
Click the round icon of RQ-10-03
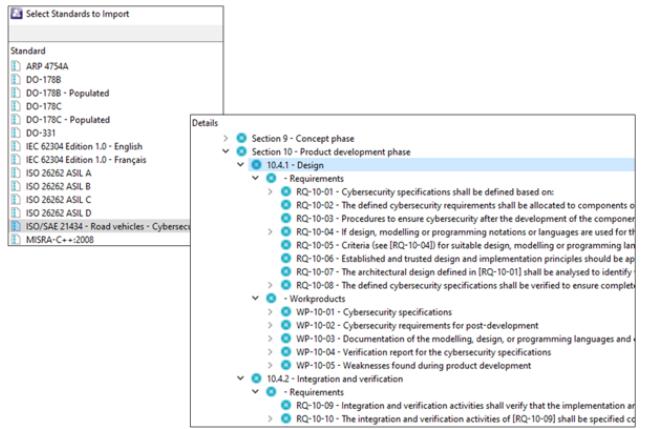(x=286, y=218)
